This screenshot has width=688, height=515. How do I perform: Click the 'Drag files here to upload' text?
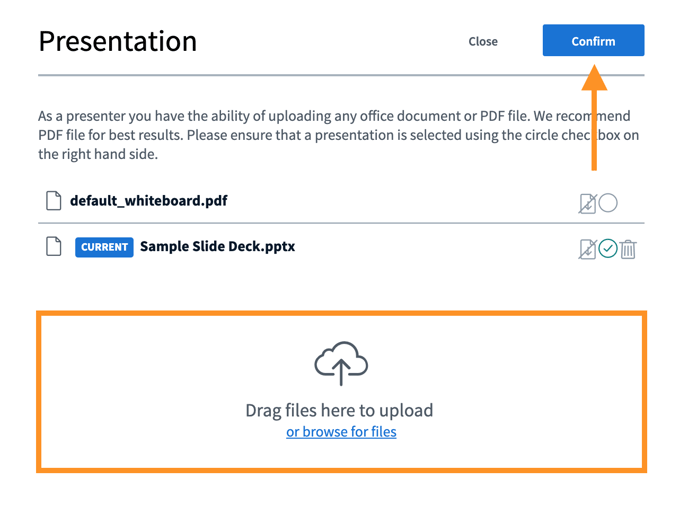(339, 410)
